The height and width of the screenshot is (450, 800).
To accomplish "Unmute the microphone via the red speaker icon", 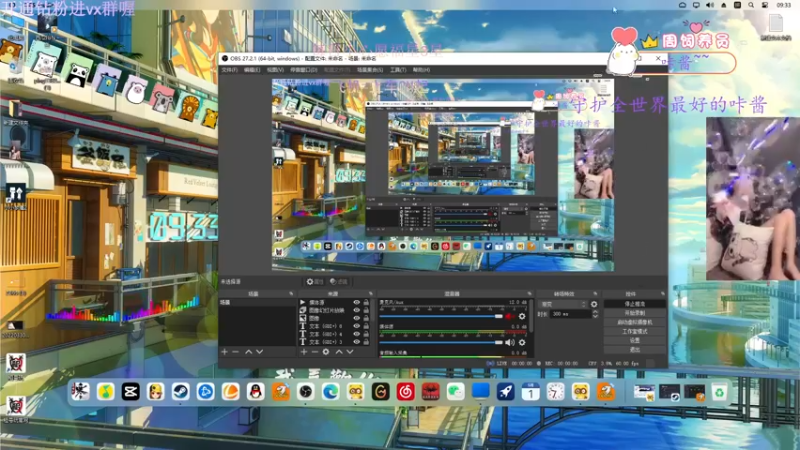I will [510, 316].
